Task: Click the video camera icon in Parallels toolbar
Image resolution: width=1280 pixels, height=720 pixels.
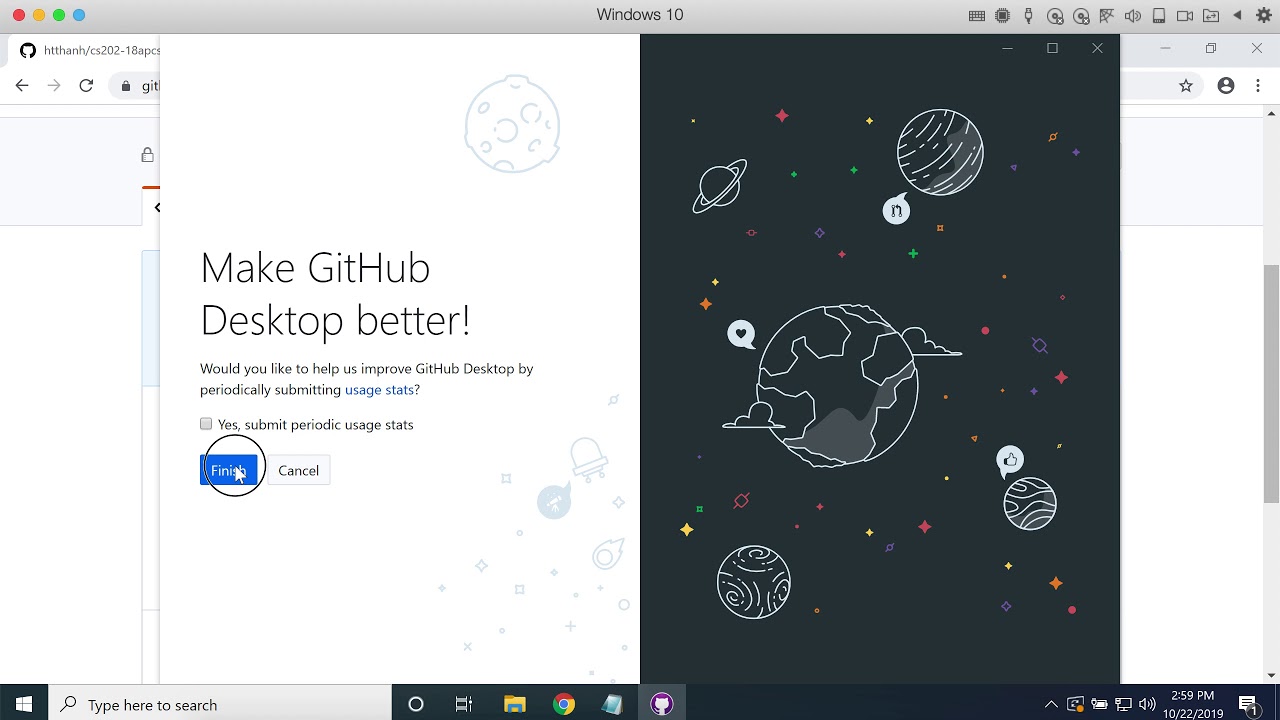Action: [x=1185, y=16]
